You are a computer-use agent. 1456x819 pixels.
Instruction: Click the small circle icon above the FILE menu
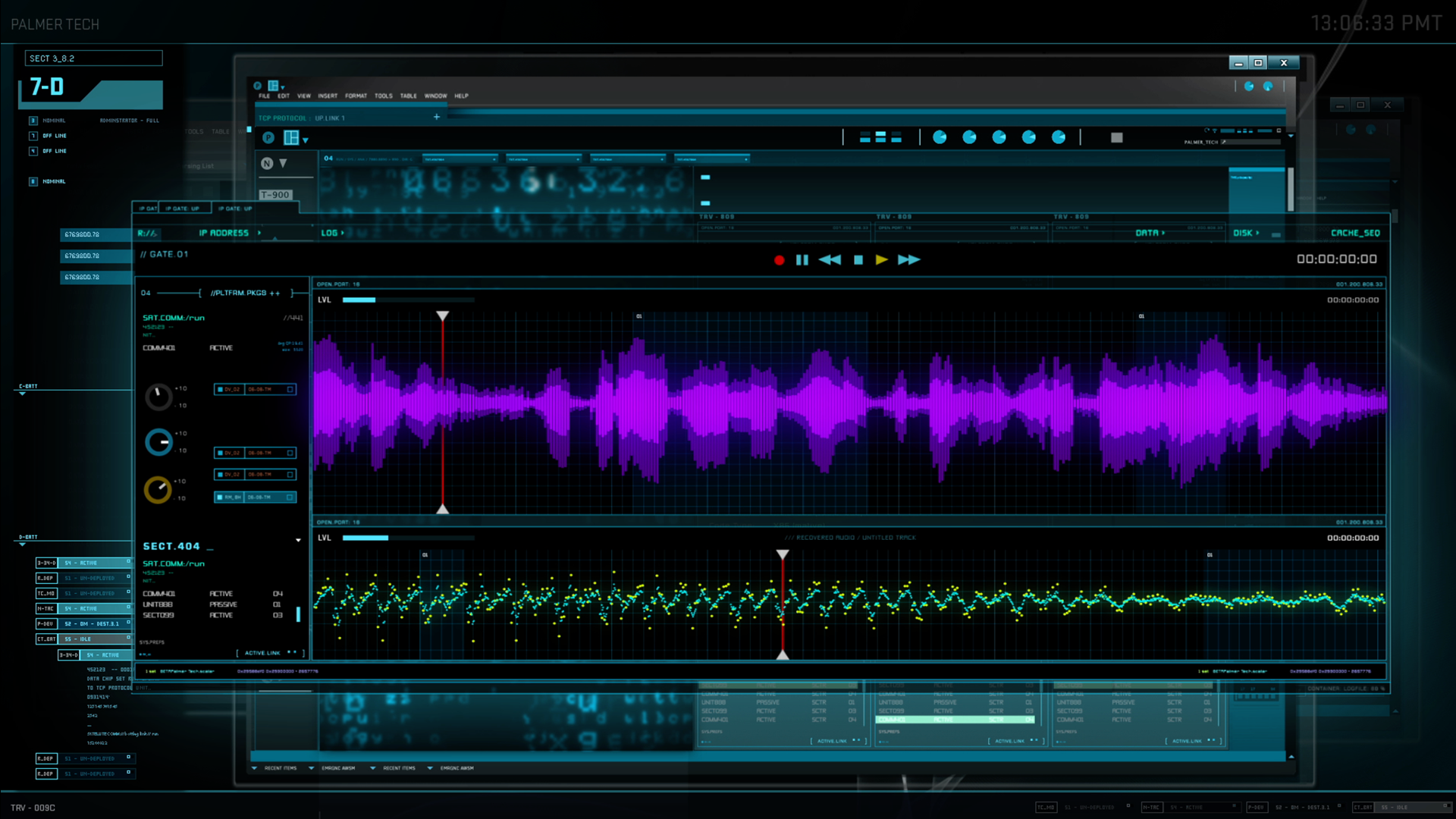pos(258,86)
